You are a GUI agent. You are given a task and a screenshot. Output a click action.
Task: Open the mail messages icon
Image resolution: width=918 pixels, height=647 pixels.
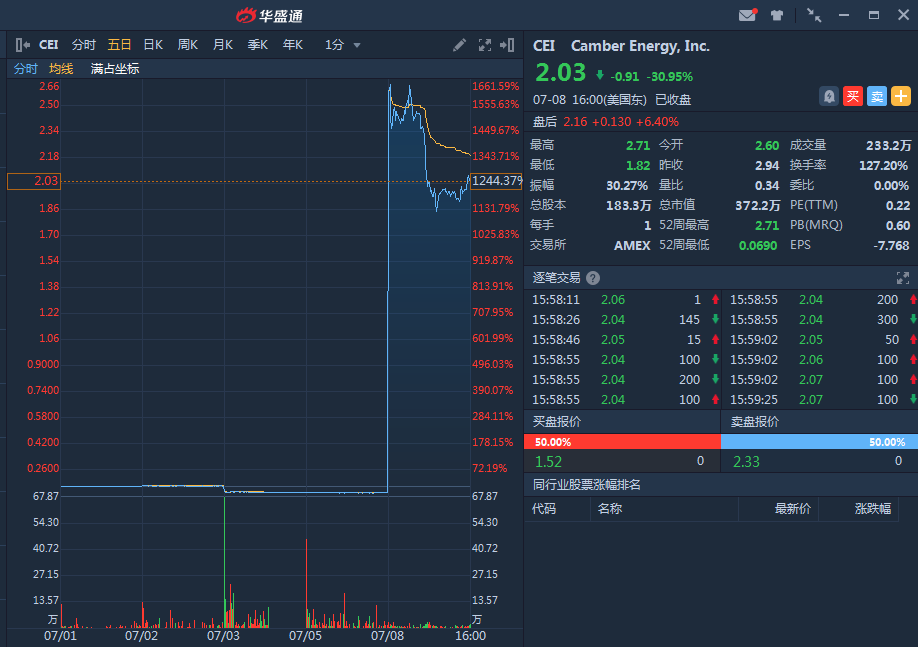pos(748,15)
